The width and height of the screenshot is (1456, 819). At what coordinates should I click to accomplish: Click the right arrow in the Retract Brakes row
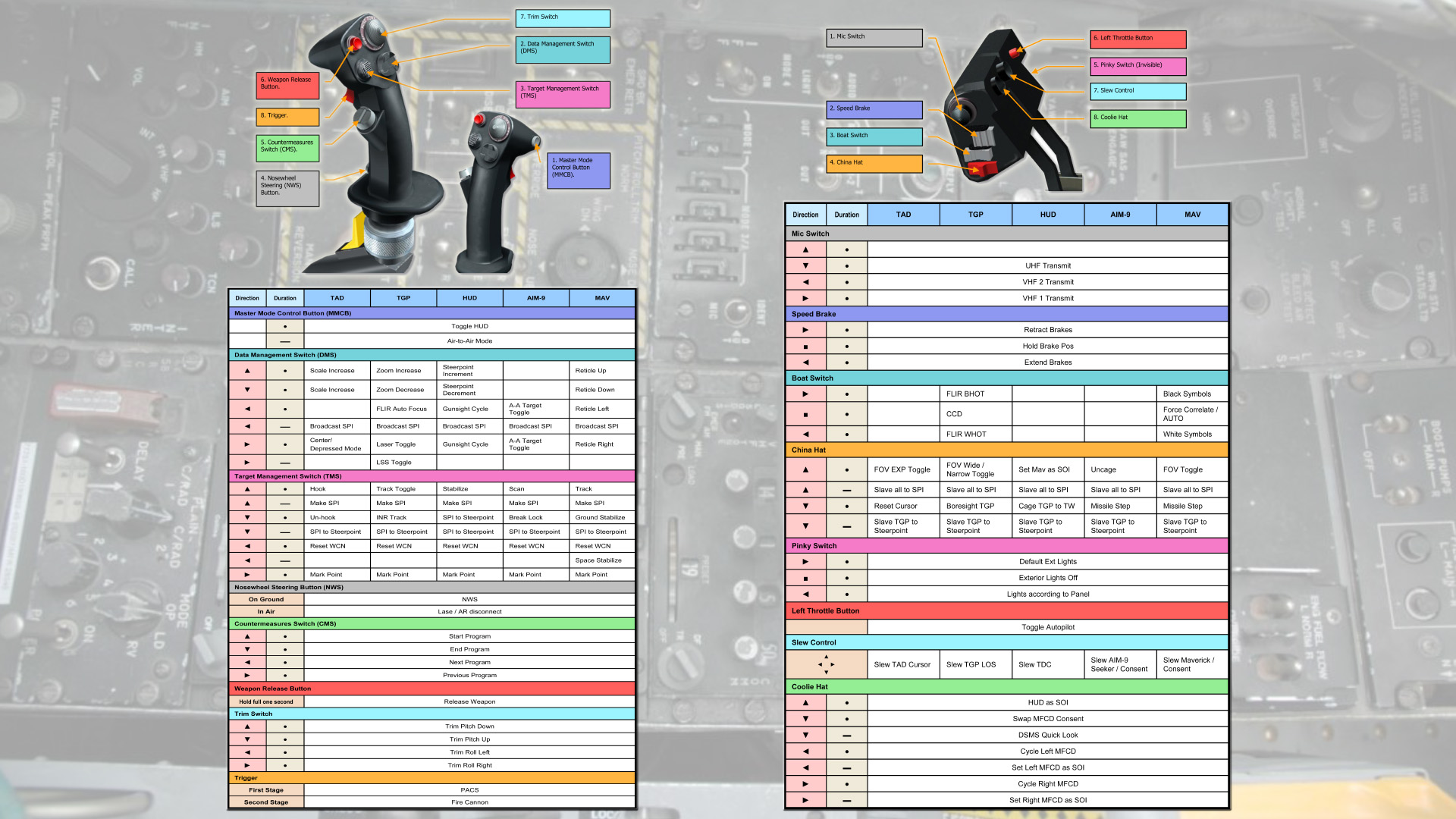(805, 330)
